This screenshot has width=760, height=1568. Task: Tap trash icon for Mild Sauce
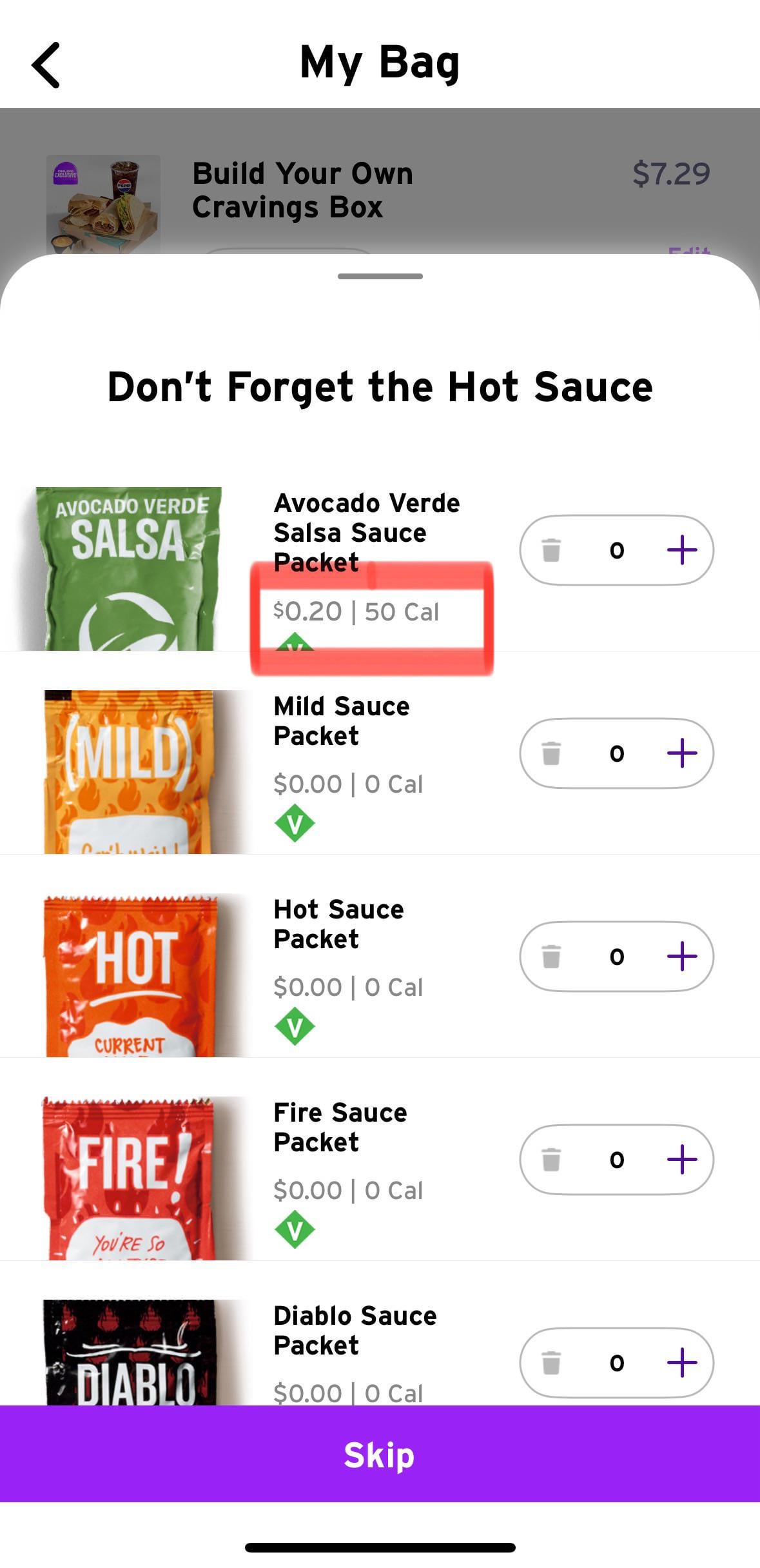tap(551, 753)
